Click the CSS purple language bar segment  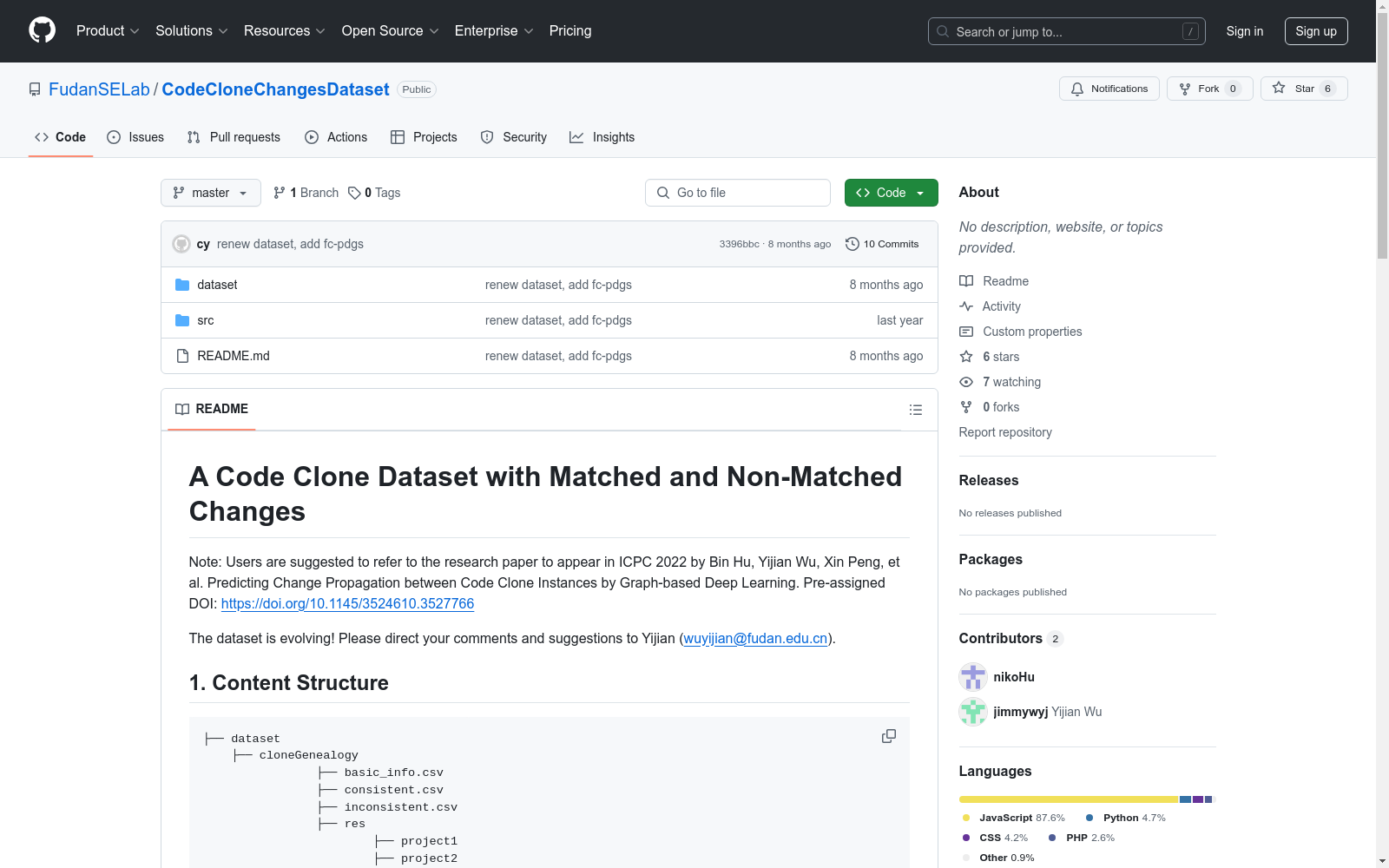(x=1198, y=799)
